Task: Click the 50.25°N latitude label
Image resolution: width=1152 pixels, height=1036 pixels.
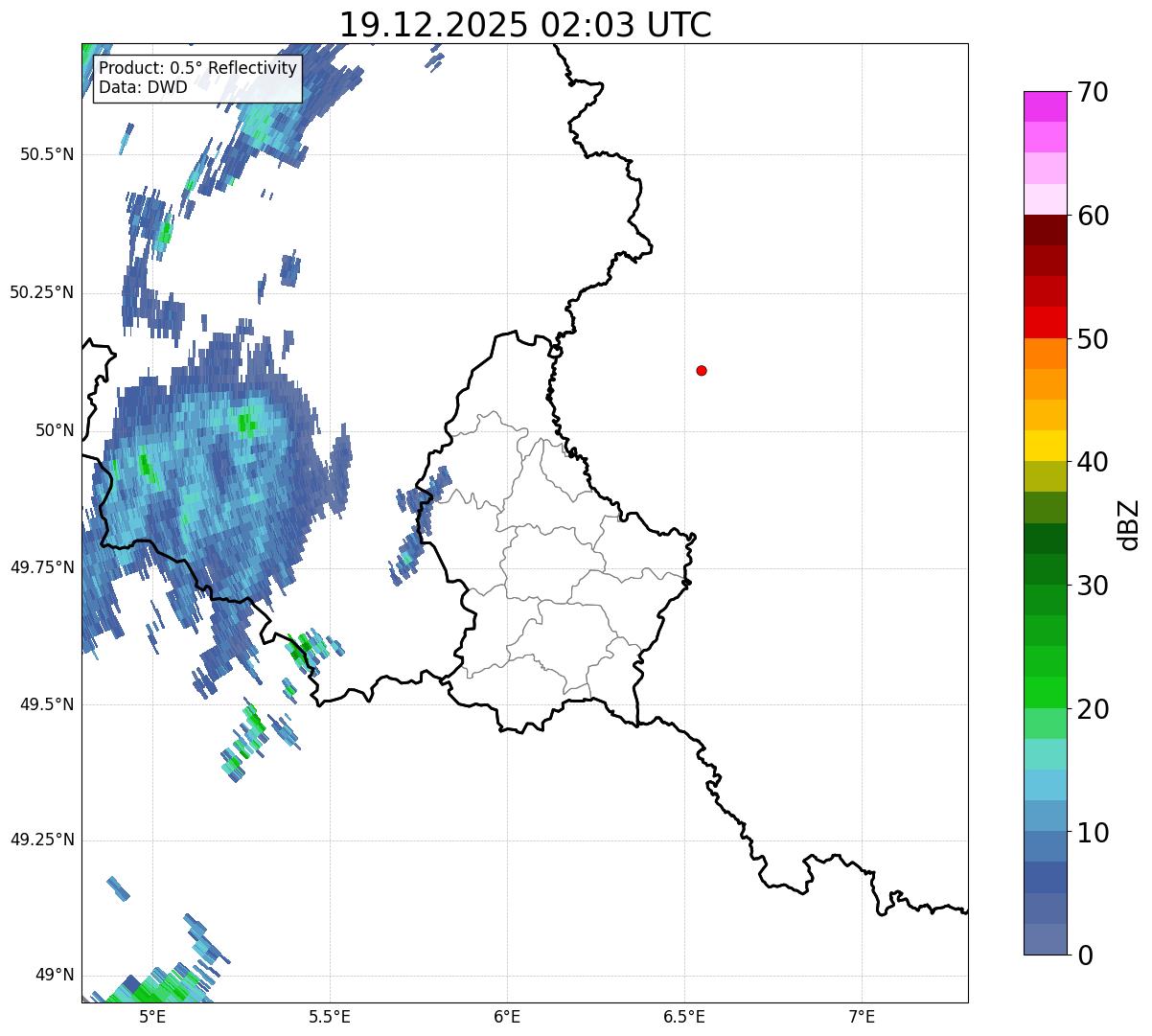Action: click(x=42, y=292)
